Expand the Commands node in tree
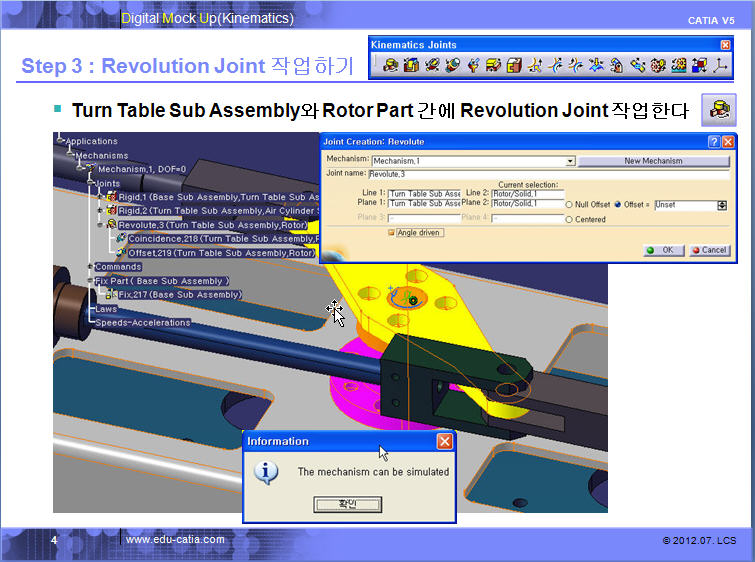Image resolution: width=755 pixels, height=562 pixels. [x=90, y=267]
